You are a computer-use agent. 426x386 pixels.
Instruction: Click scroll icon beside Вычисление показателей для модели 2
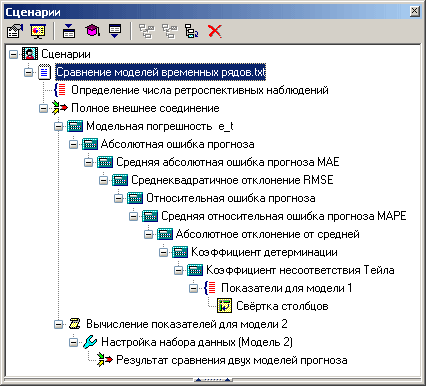pyautogui.click(x=75, y=324)
